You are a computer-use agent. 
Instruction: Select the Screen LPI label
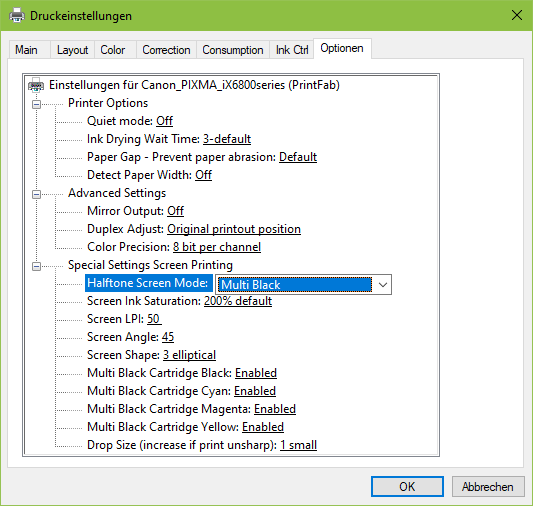coord(116,319)
